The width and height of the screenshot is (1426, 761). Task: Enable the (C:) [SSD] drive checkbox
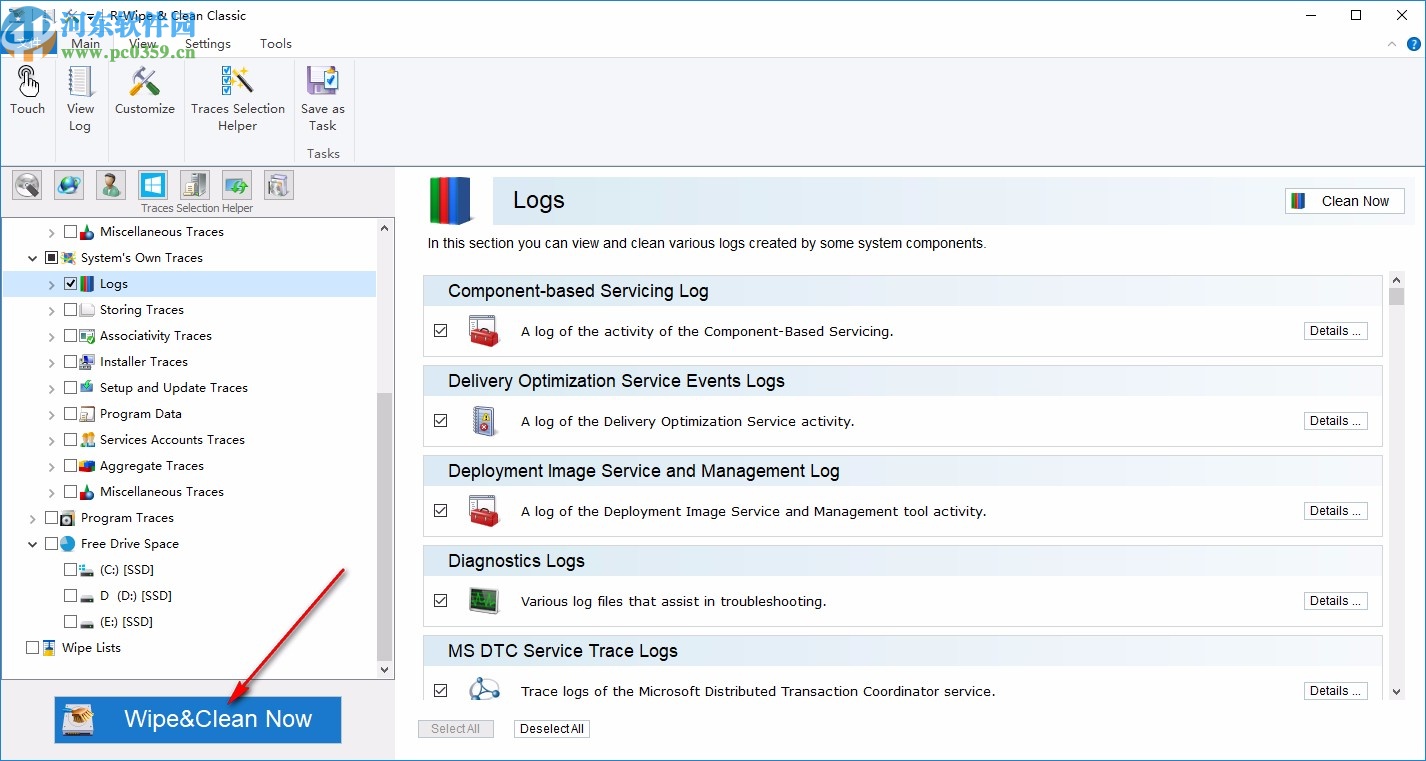click(x=70, y=570)
